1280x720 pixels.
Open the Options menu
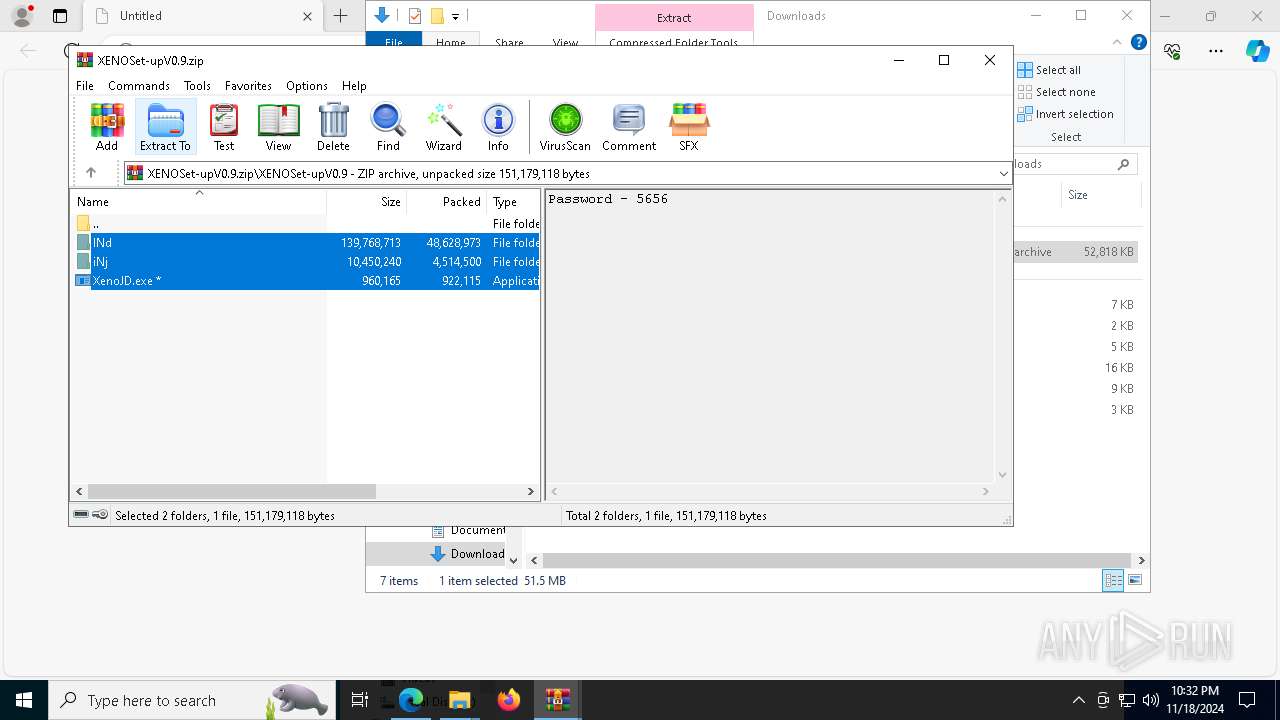click(307, 86)
